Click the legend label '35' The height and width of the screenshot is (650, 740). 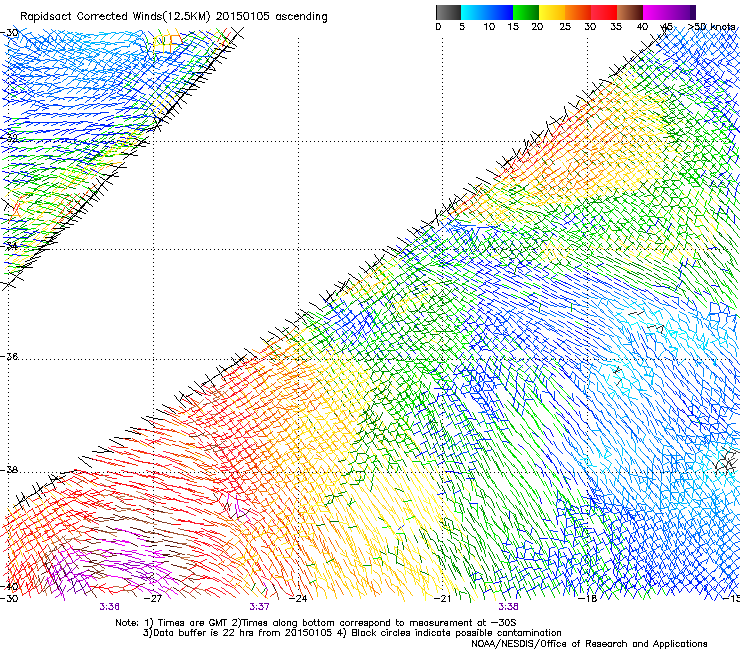pos(616,27)
